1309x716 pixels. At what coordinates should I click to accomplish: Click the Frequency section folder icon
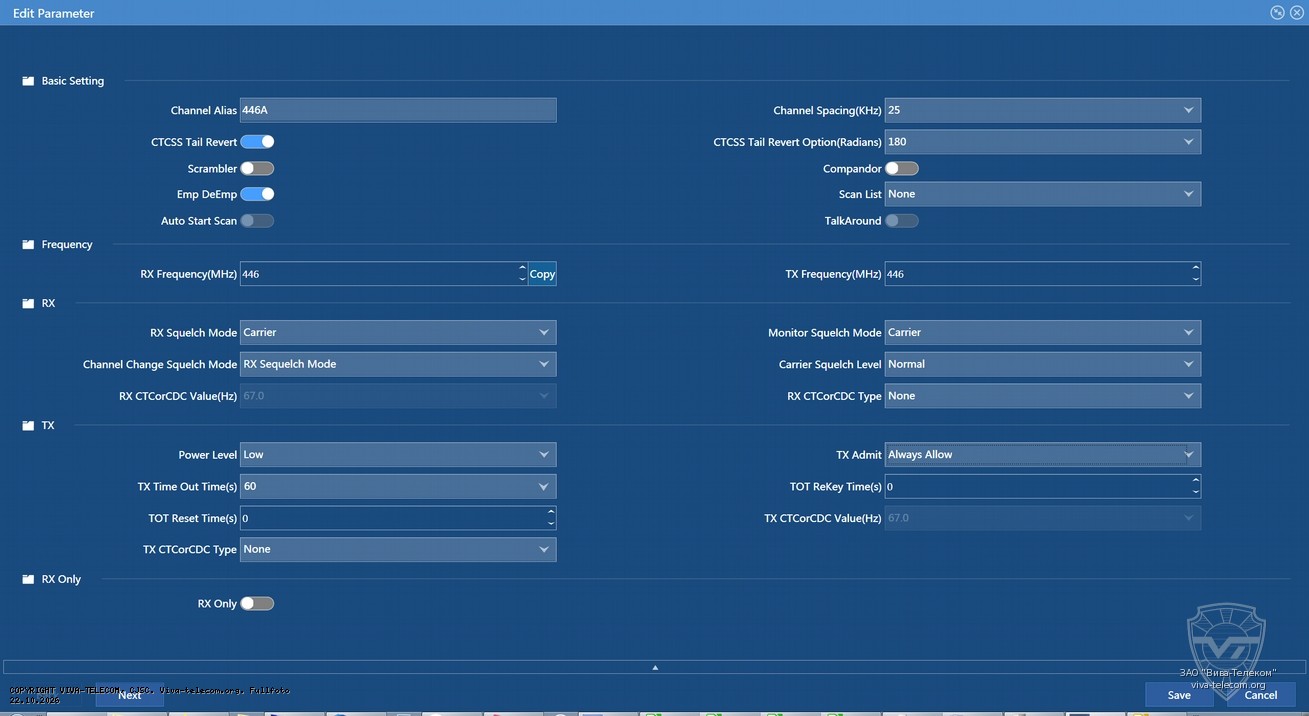28,245
